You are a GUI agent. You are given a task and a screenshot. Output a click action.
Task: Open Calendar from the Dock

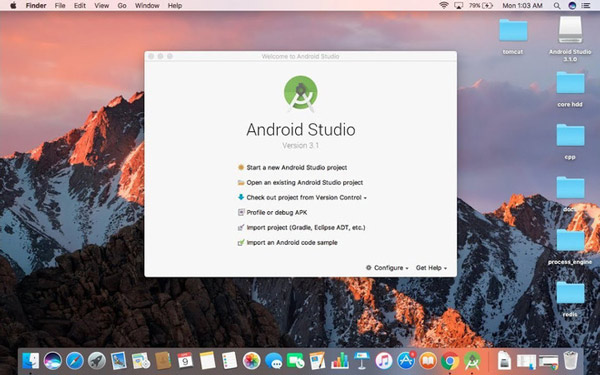pos(185,360)
